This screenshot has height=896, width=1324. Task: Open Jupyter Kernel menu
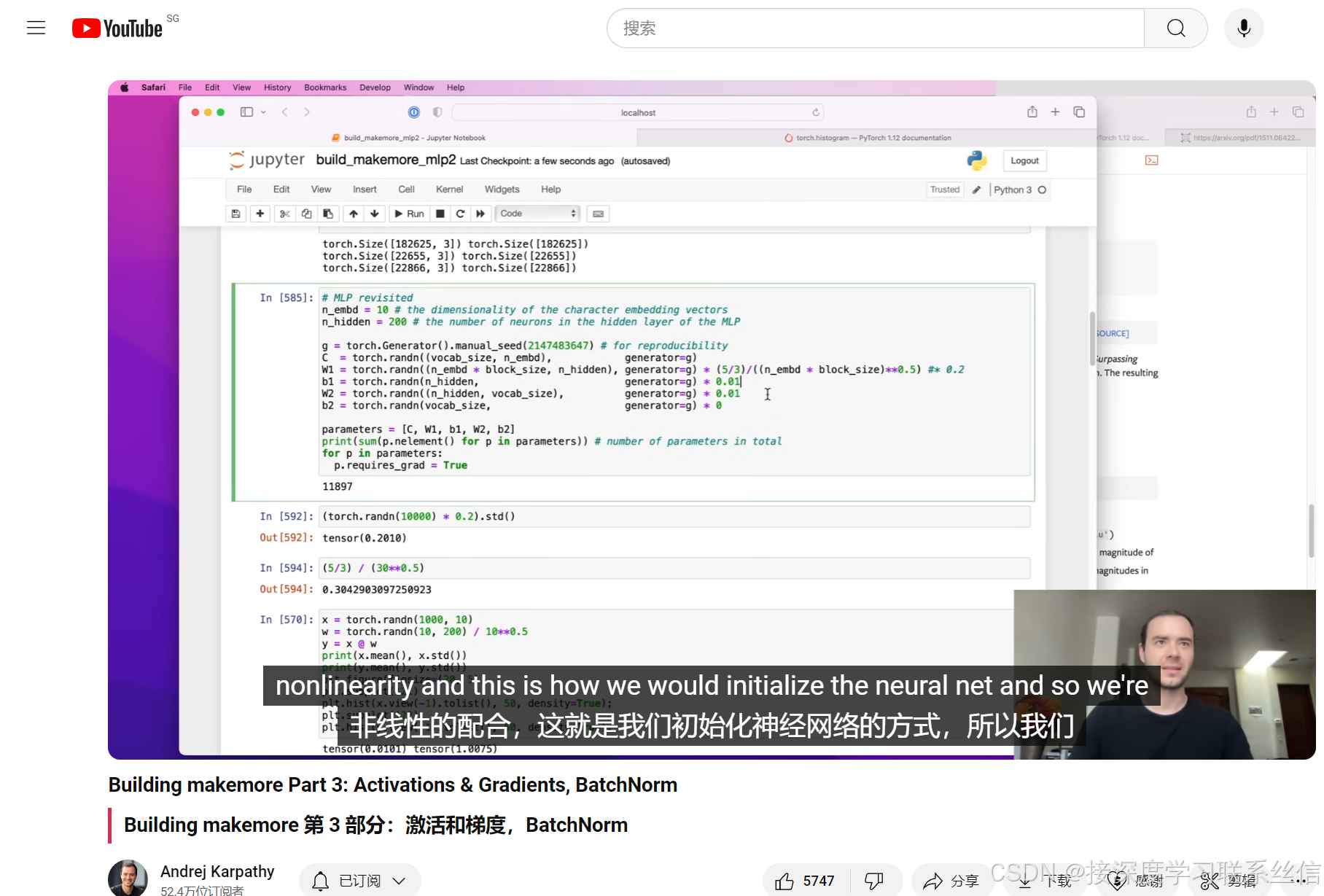click(449, 190)
